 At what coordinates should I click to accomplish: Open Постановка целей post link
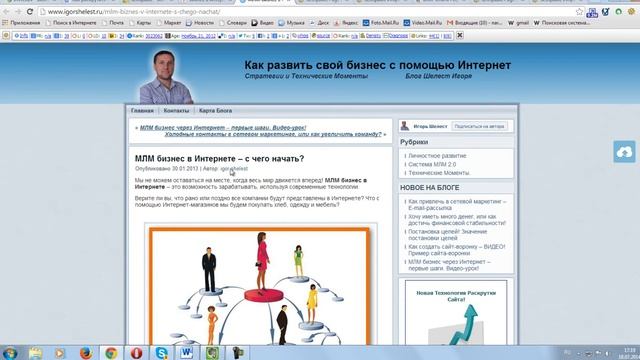(448, 235)
